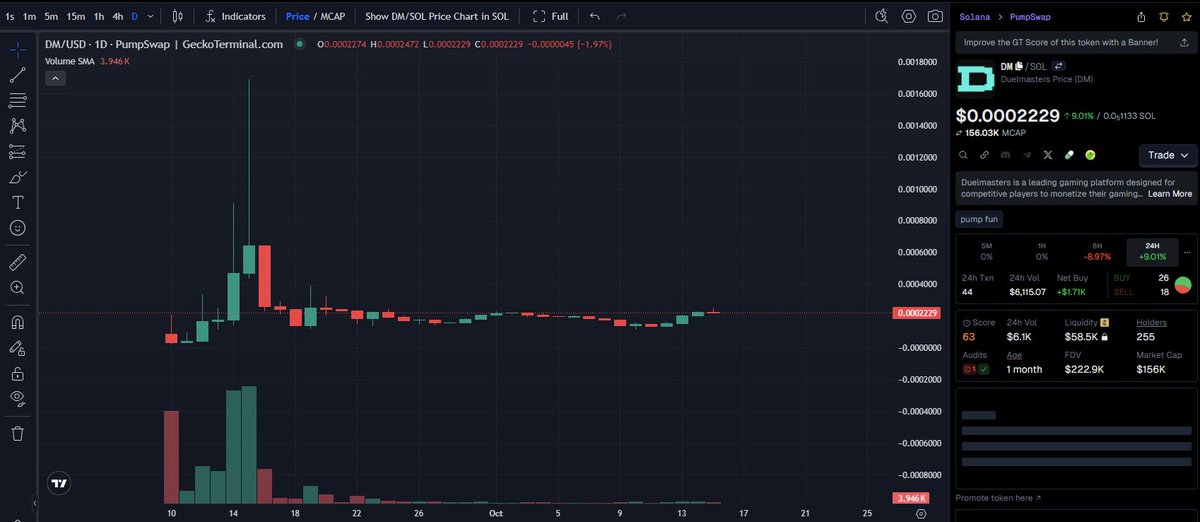Open the forecasting and measurement tools

[17, 152]
